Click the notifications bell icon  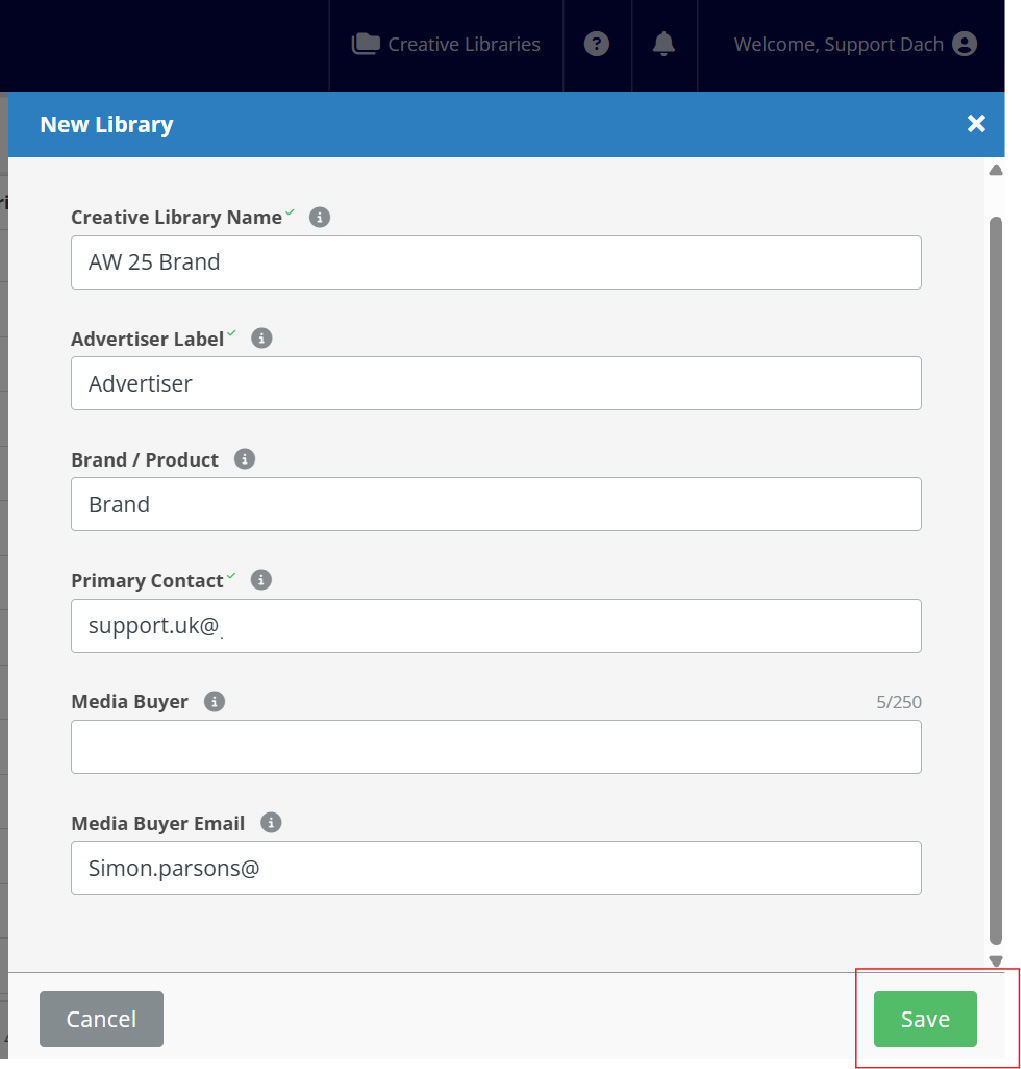tap(664, 44)
